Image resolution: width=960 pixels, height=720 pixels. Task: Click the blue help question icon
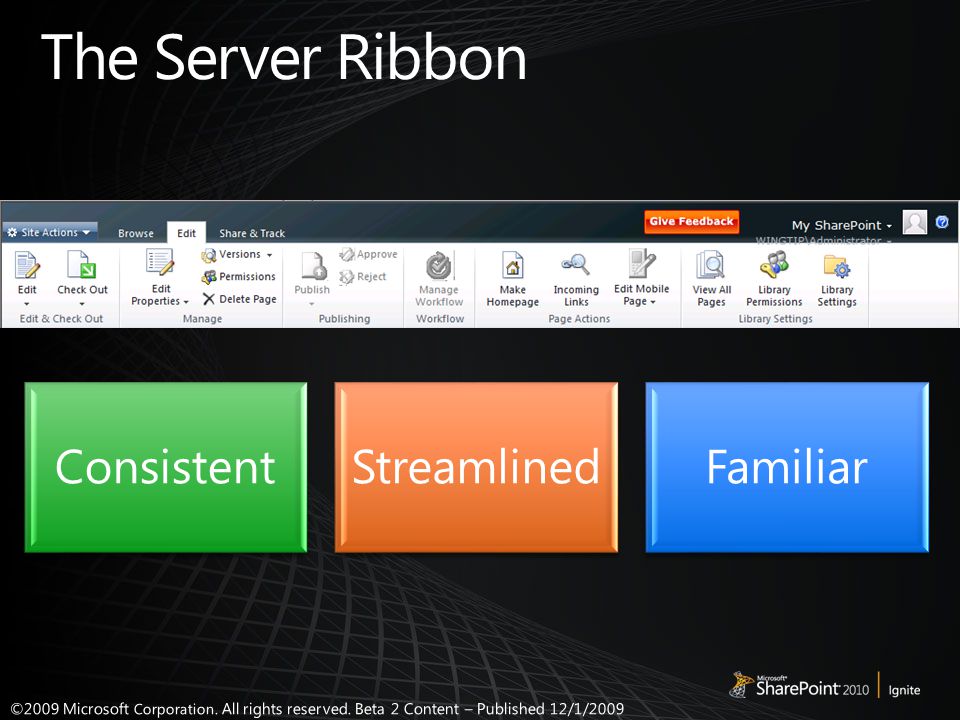tap(942, 222)
